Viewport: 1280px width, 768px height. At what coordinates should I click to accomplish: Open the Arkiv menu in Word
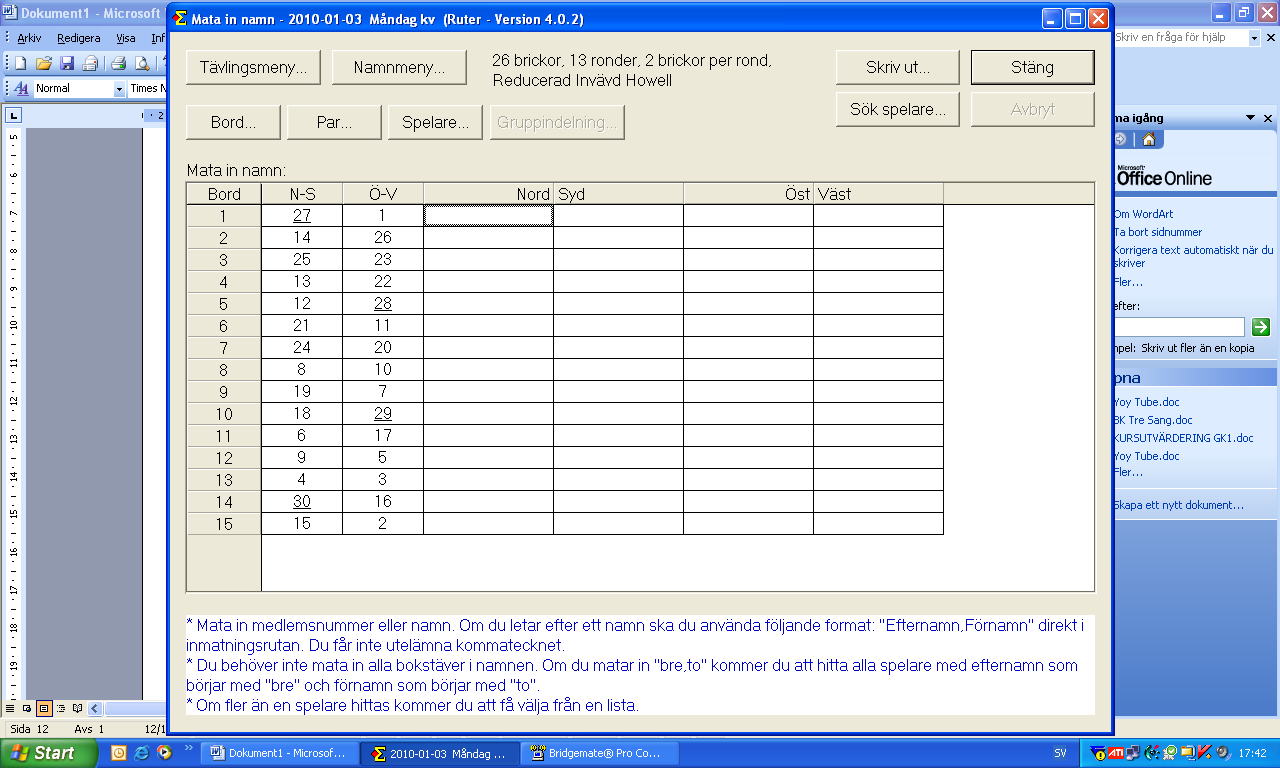[29, 38]
